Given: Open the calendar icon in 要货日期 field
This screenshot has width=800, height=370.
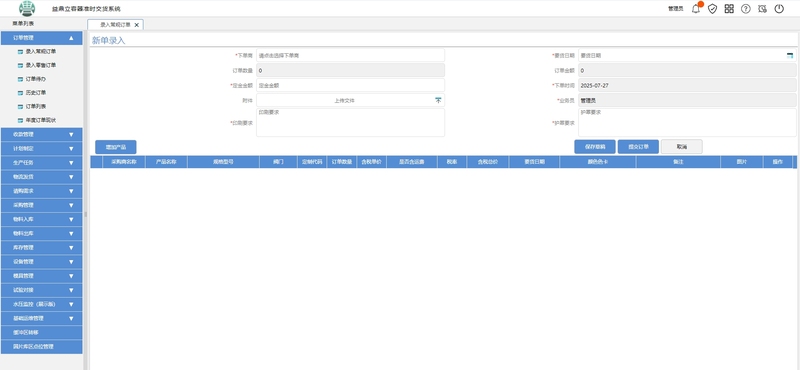Looking at the screenshot, I should 790,55.
